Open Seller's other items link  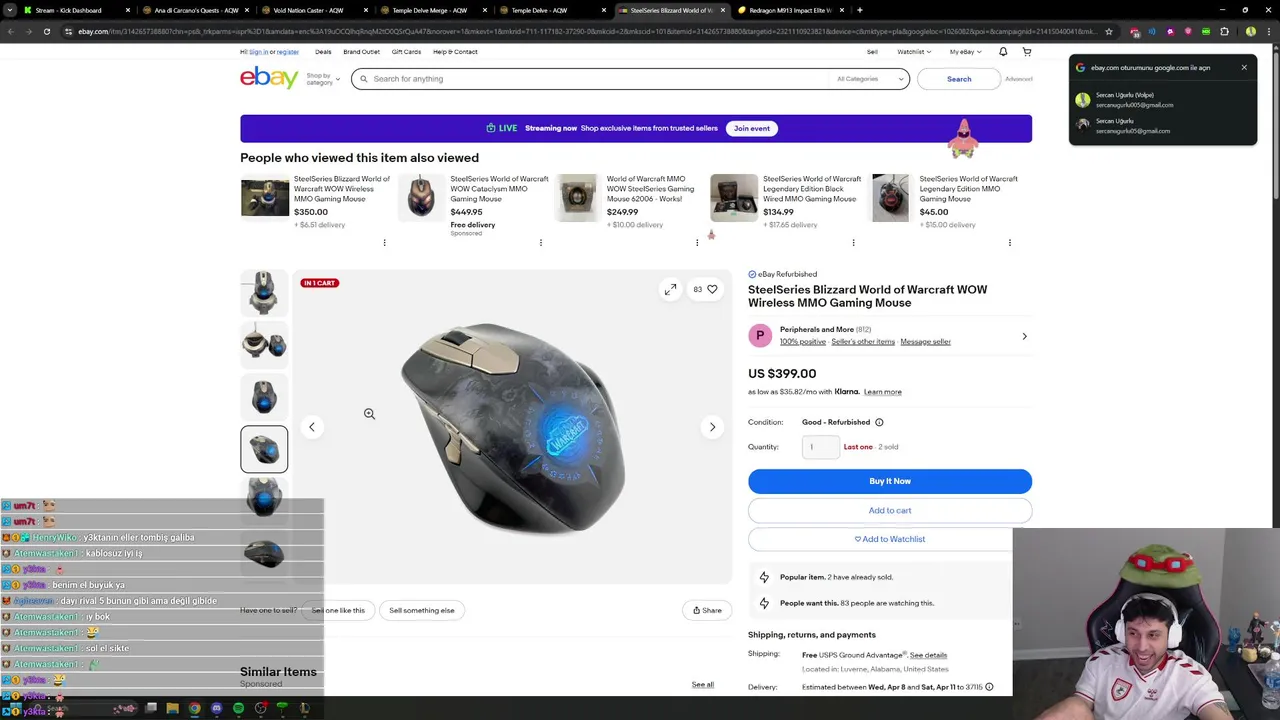point(863,342)
